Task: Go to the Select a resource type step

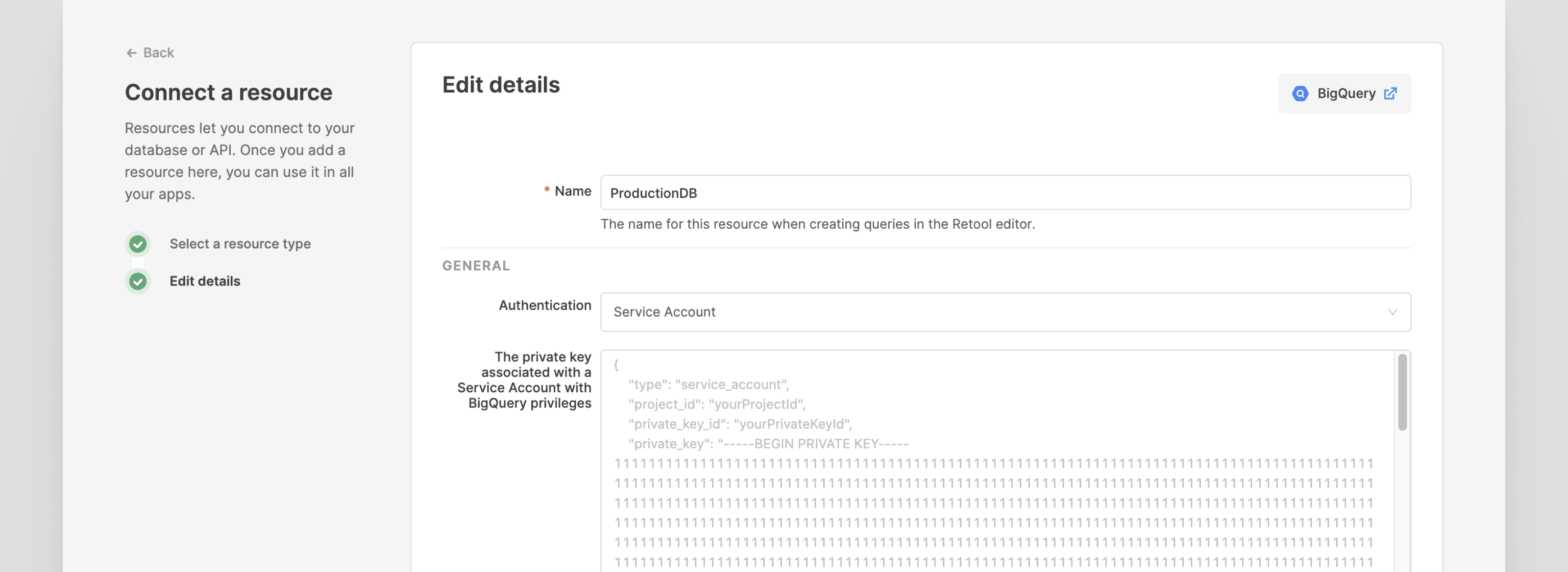Action: pos(240,244)
